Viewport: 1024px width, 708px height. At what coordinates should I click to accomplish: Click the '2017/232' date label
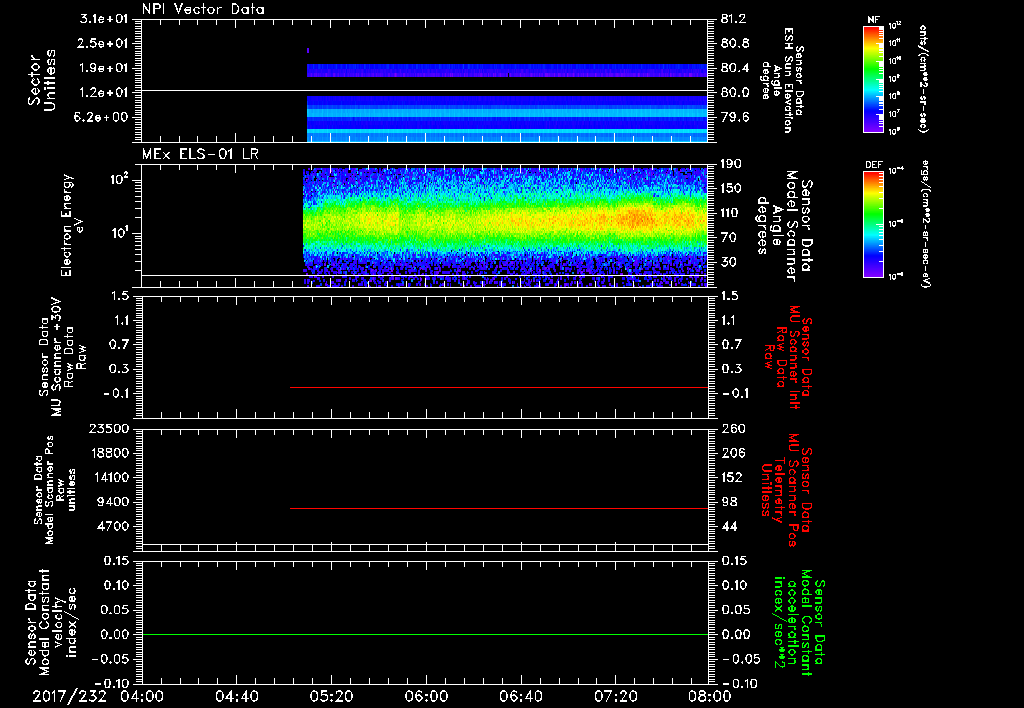tap(69, 696)
